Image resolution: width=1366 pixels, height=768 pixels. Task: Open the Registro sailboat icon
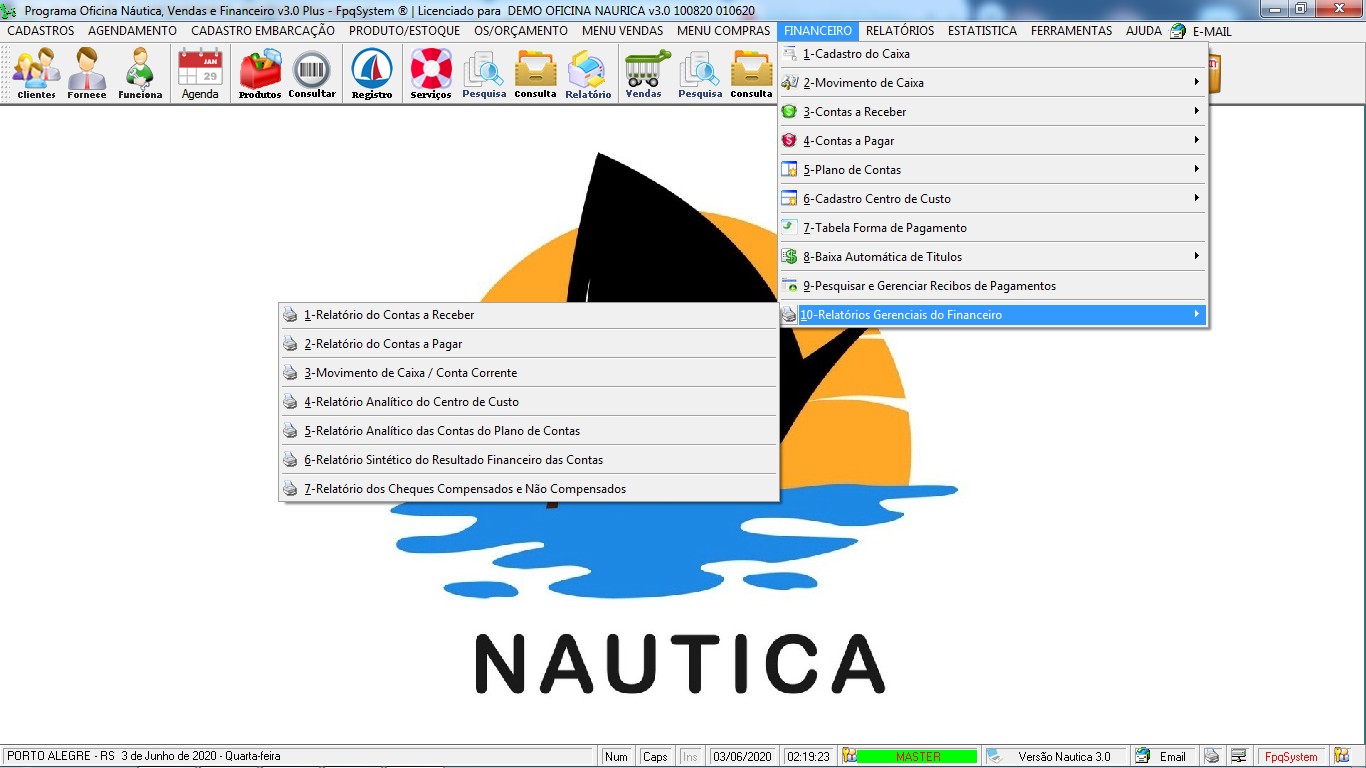pos(372,74)
